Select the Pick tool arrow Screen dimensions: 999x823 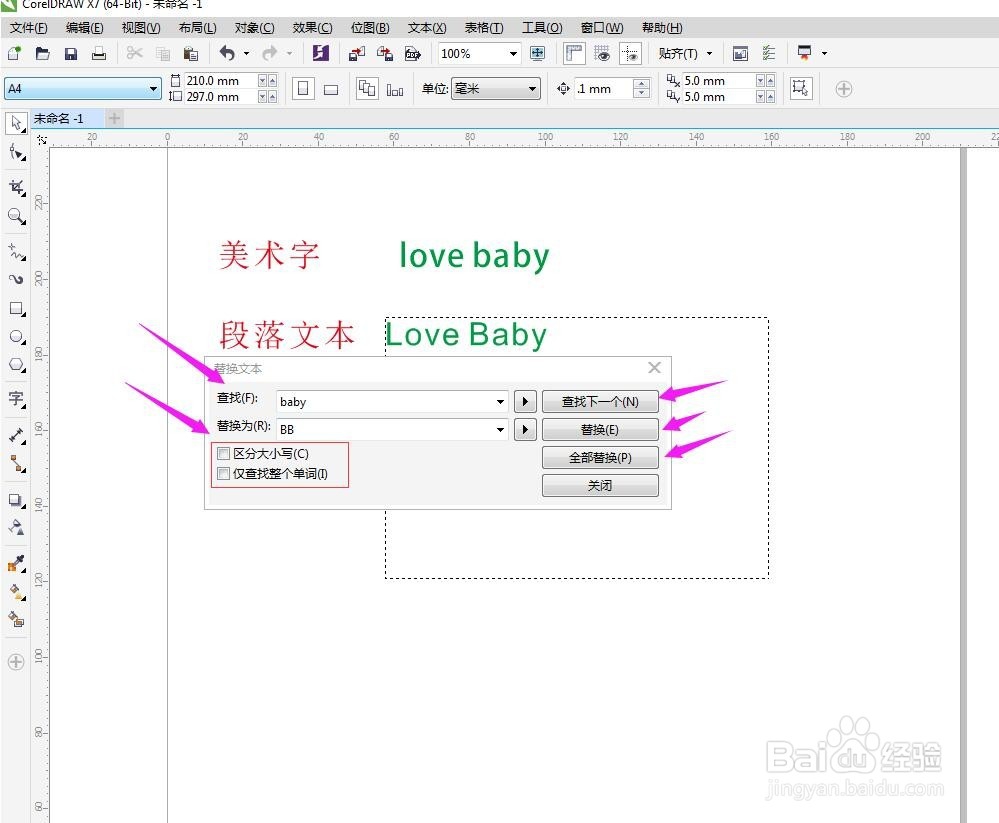tap(16, 123)
